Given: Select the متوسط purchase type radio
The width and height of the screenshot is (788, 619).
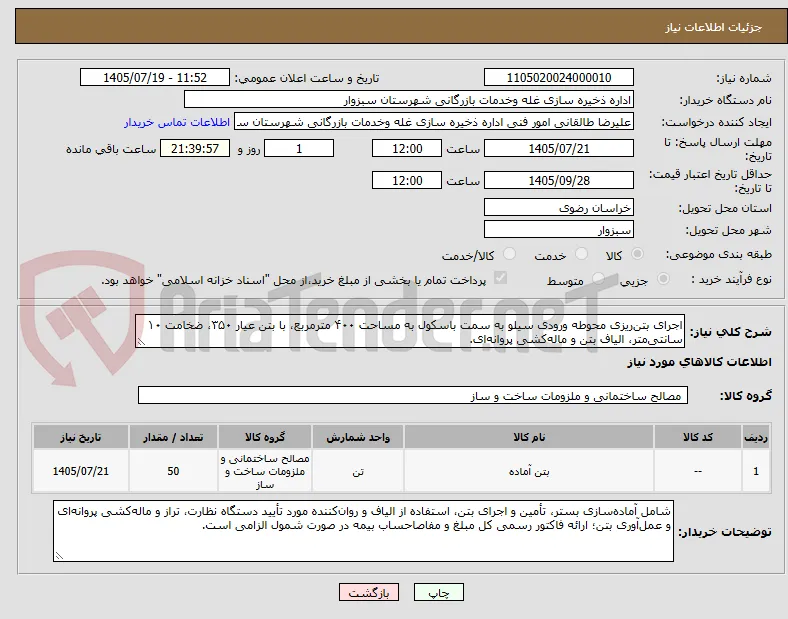Looking at the screenshot, I should click(598, 278).
